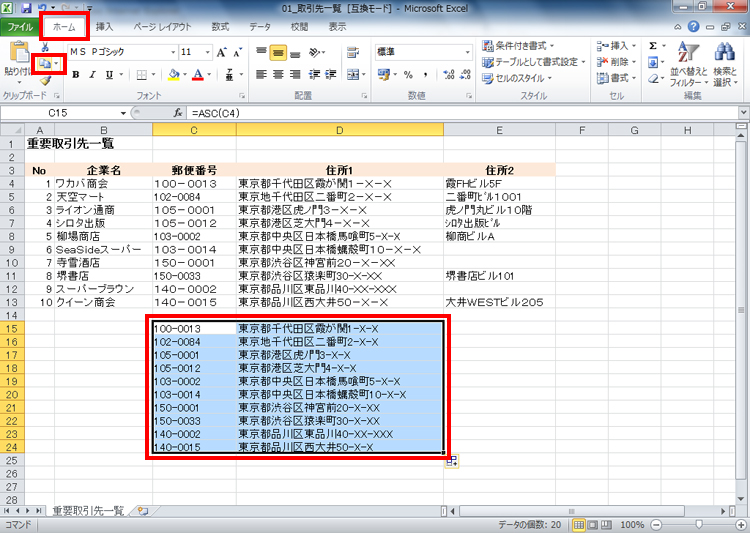
Task: Center text horizontally
Action: (278, 75)
